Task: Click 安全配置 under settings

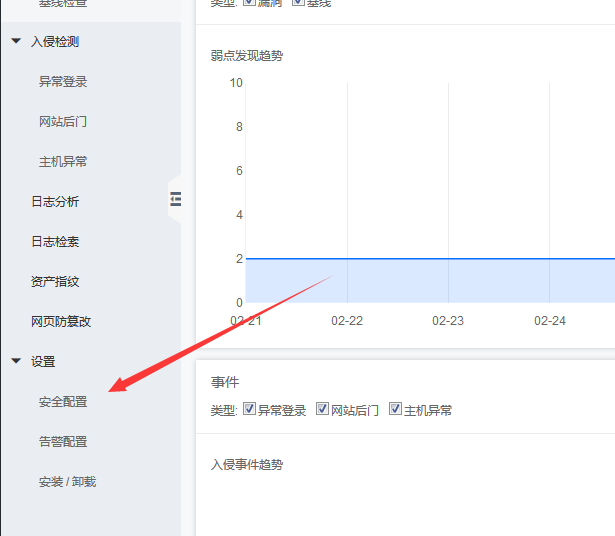Action: 63,402
